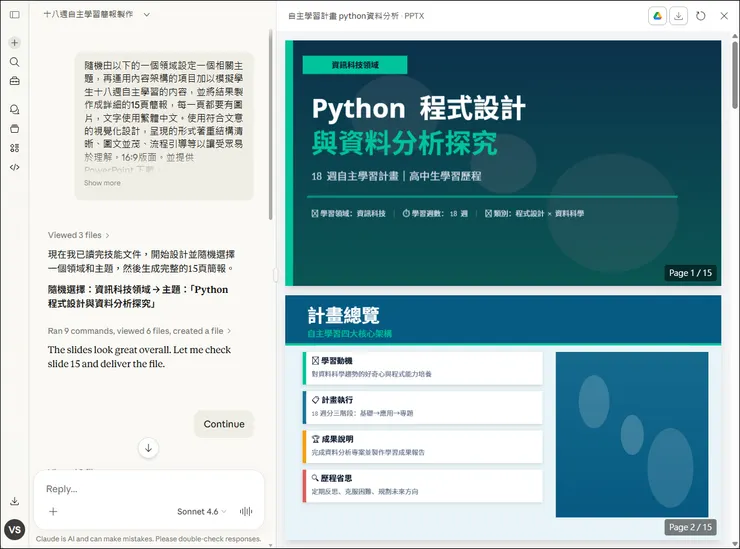Viewport: 740px width, 549px height.
Task: Open the VS user profile avatar
Action: click(x=15, y=530)
